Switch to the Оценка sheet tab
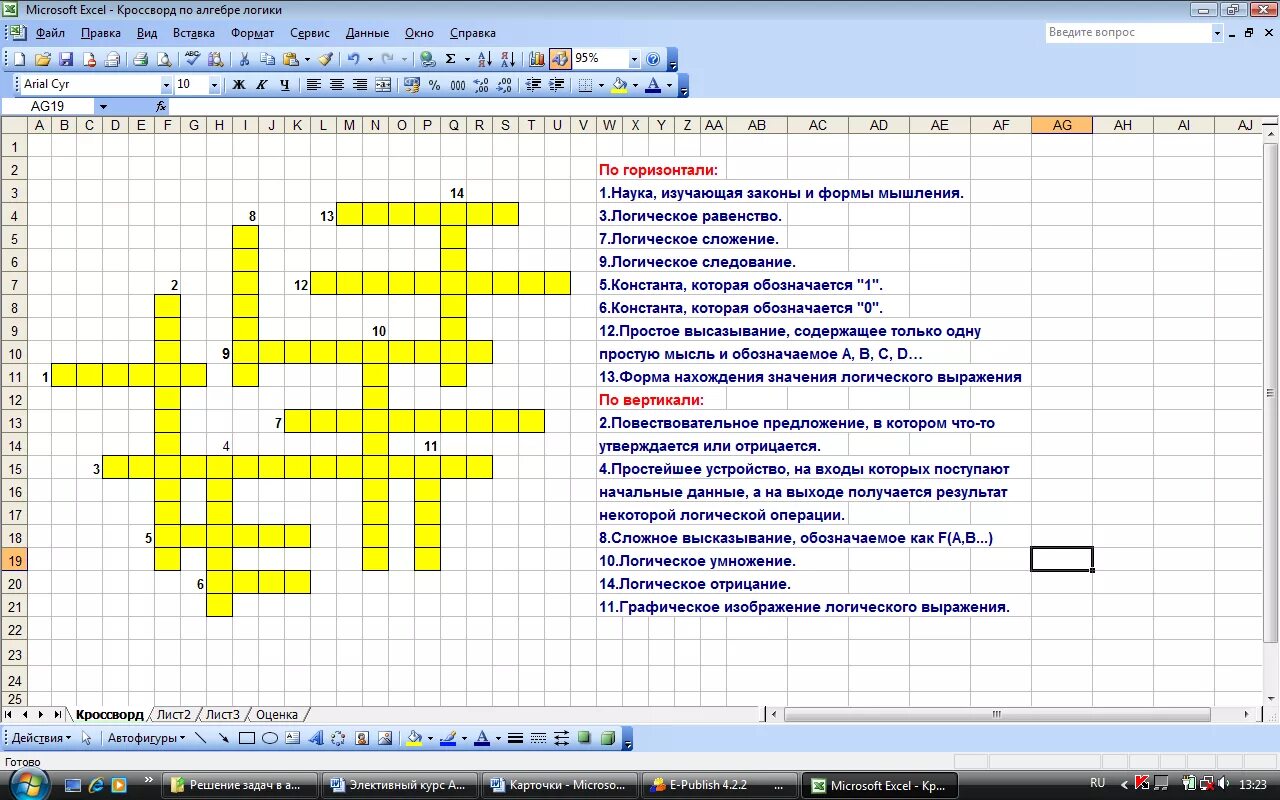Viewport: 1280px width, 800px height. click(276, 715)
